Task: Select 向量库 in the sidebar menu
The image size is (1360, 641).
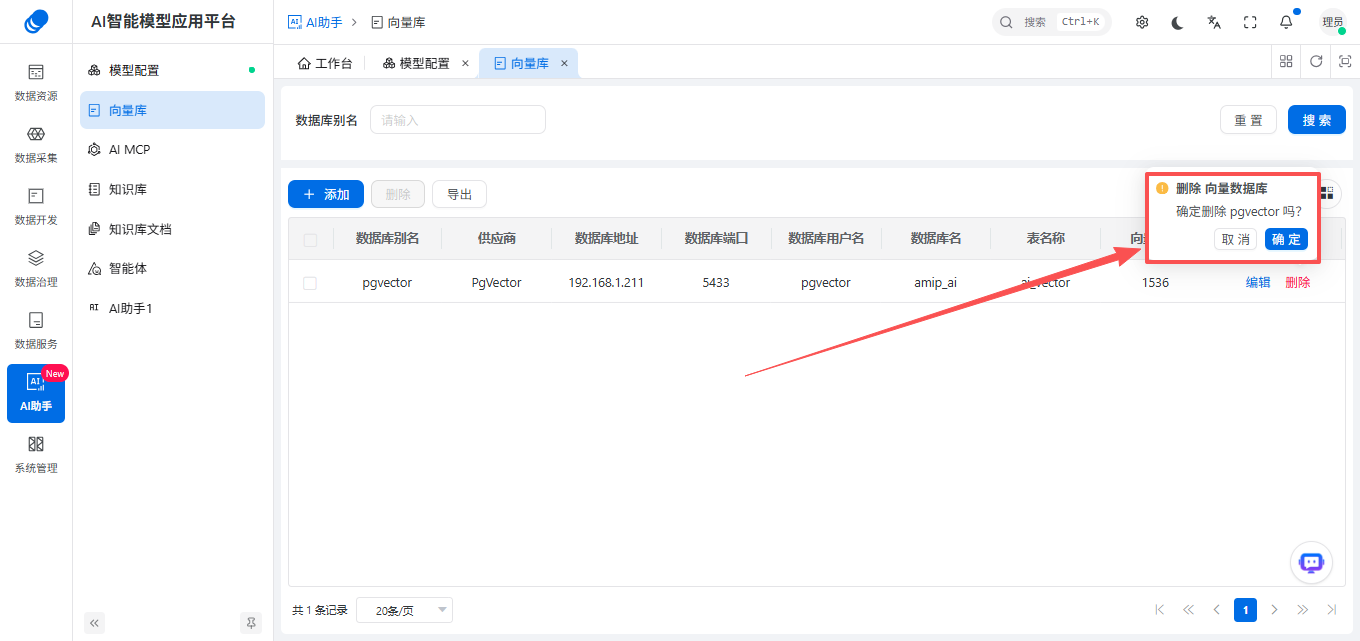Action: point(172,110)
